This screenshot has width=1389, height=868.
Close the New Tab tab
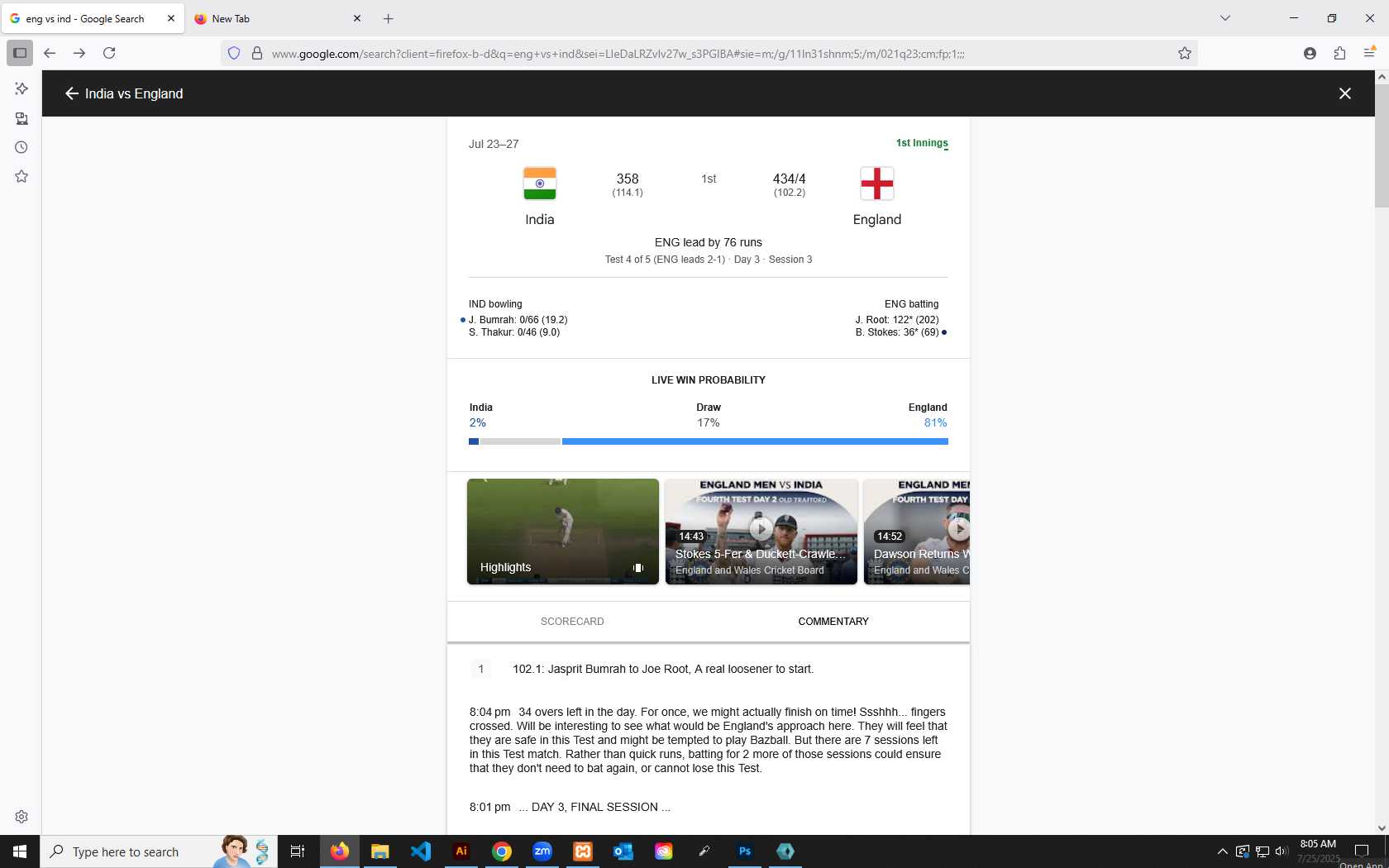pyautogui.click(x=357, y=18)
